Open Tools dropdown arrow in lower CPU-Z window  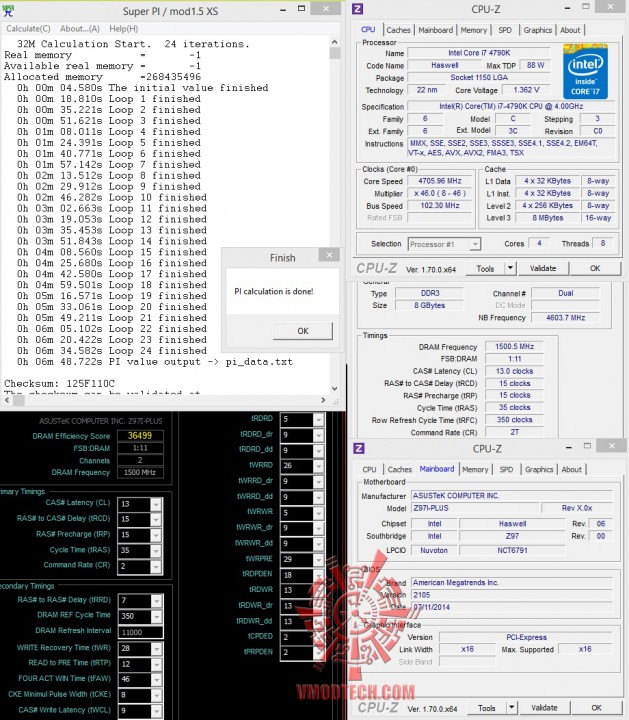point(511,708)
